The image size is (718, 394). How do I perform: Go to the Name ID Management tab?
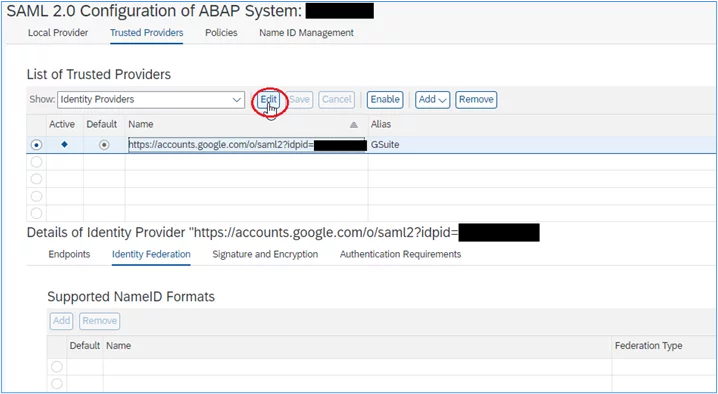point(306,33)
